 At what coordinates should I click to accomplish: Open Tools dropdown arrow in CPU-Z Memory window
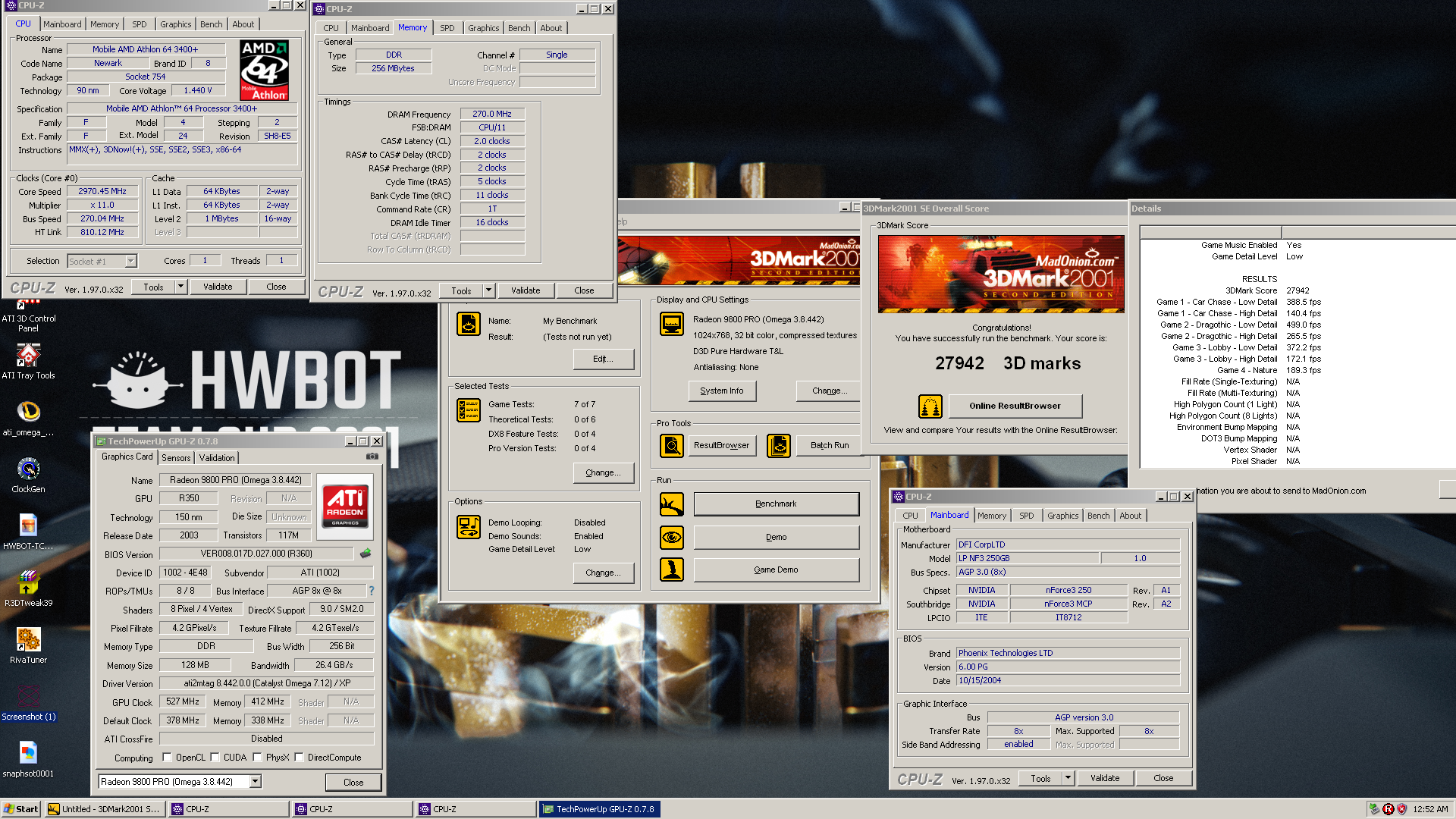pyautogui.click(x=488, y=290)
